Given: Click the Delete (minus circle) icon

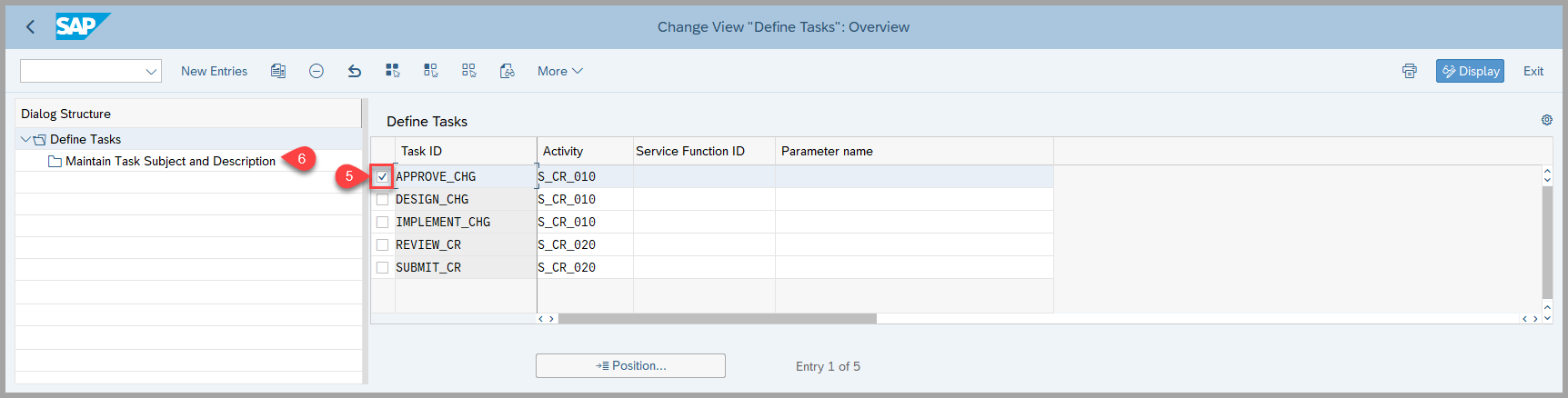Looking at the screenshot, I should [317, 71].
